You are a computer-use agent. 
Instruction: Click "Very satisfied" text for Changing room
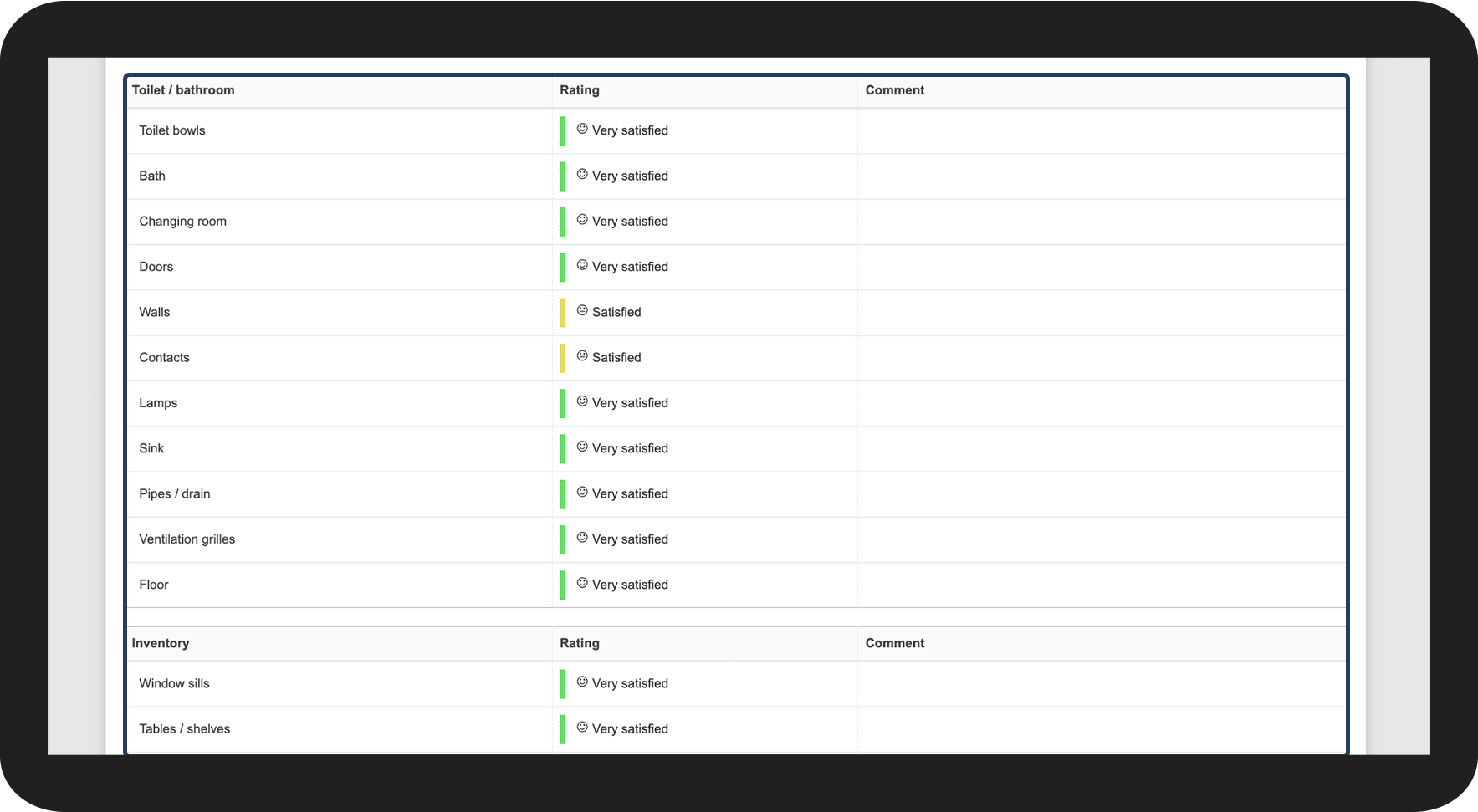tap(630, 222)
